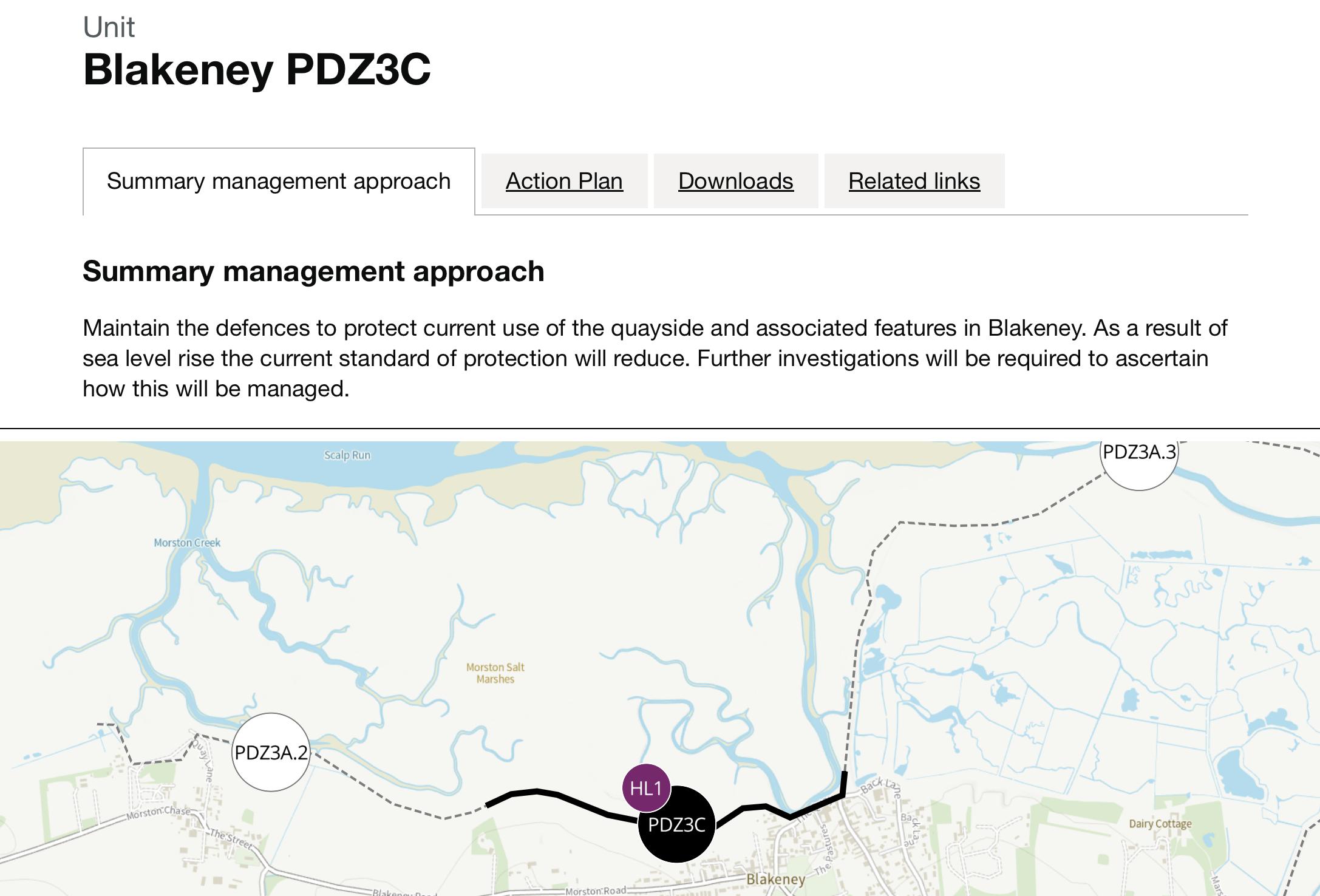Click the Dairy Cottage map label
The width and height of the screenshot is (1320, 896).
point(1160,824)
